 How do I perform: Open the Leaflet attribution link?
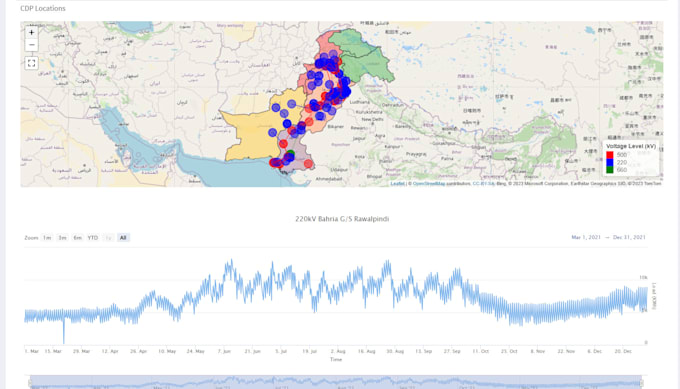coord(397,184)
